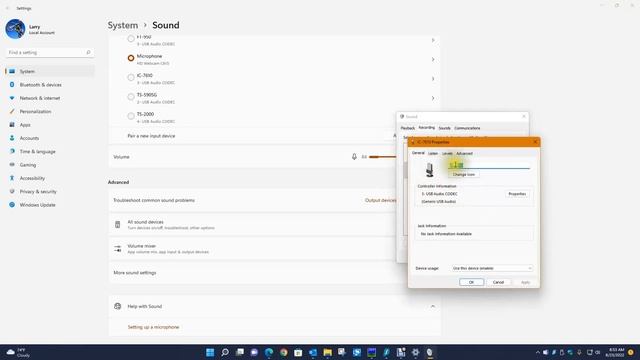Click the Change Icon button
Viewport: 640px width, 360px height.
click(x=464, y=174)
